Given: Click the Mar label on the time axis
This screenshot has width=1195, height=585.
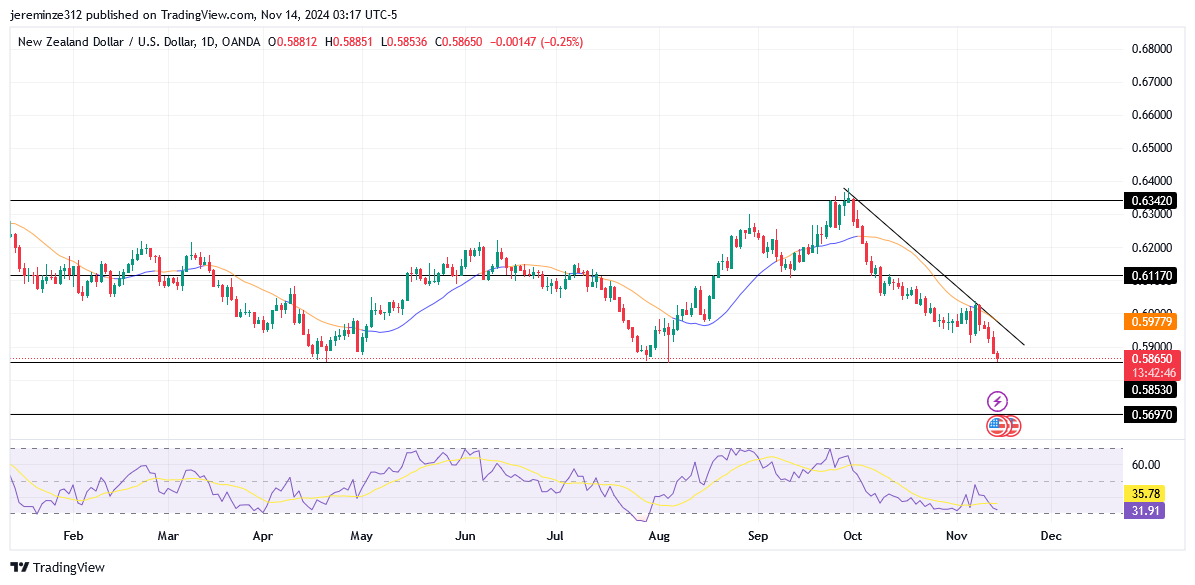Looking at the screenshot, I should (x=168, y=536).
